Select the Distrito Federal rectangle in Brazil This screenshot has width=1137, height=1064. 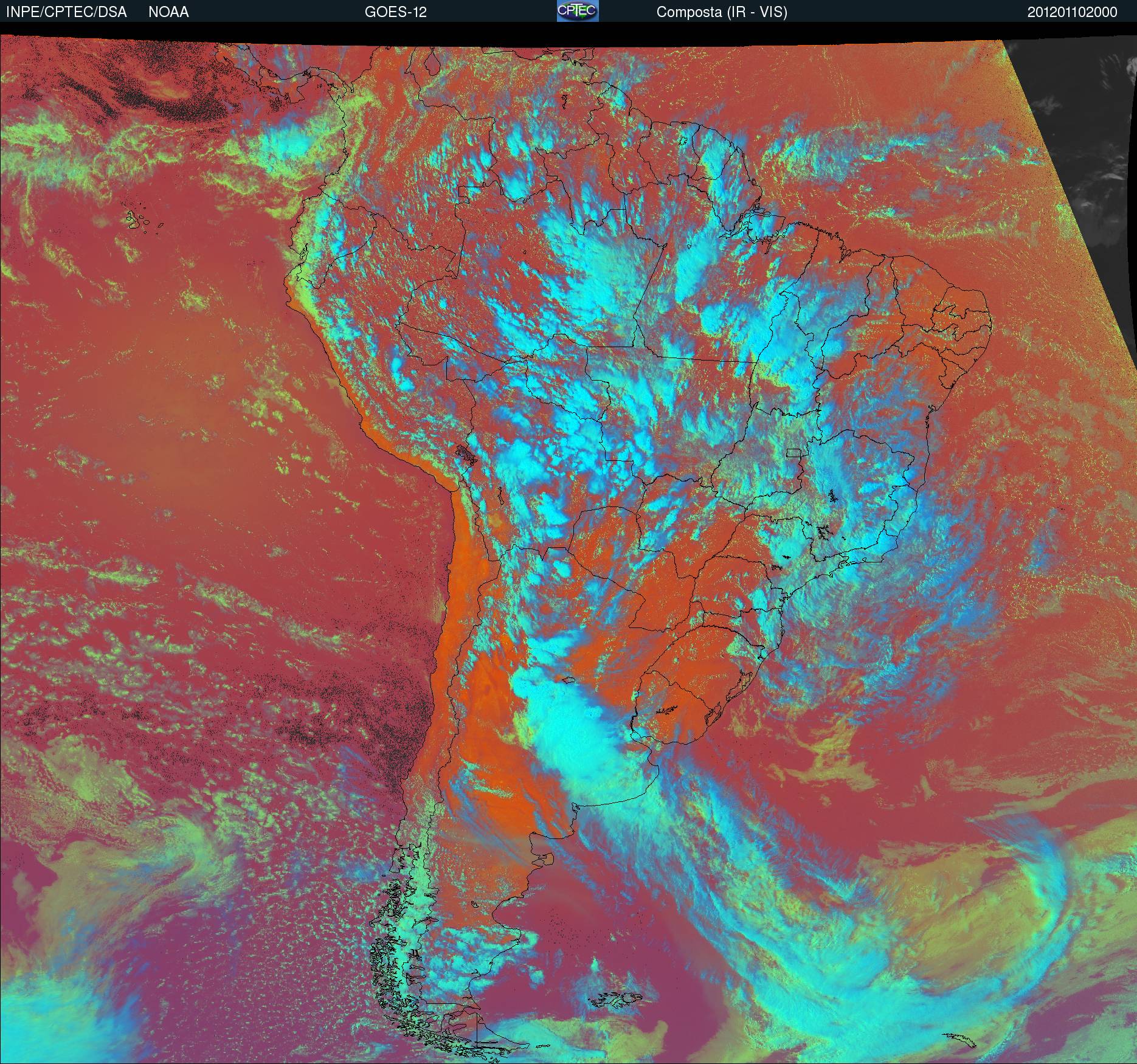pyautogui.click(x=793, y=452)
